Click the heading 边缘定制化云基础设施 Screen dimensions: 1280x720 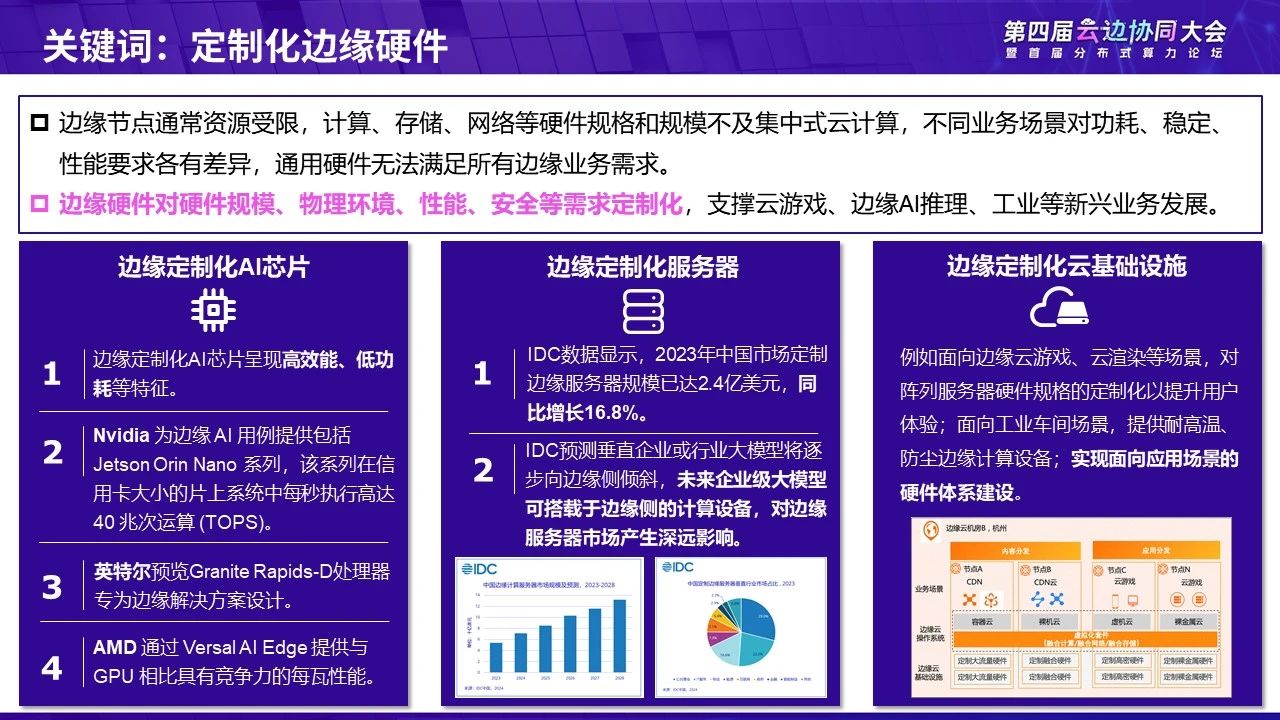tap(1067, 266)
